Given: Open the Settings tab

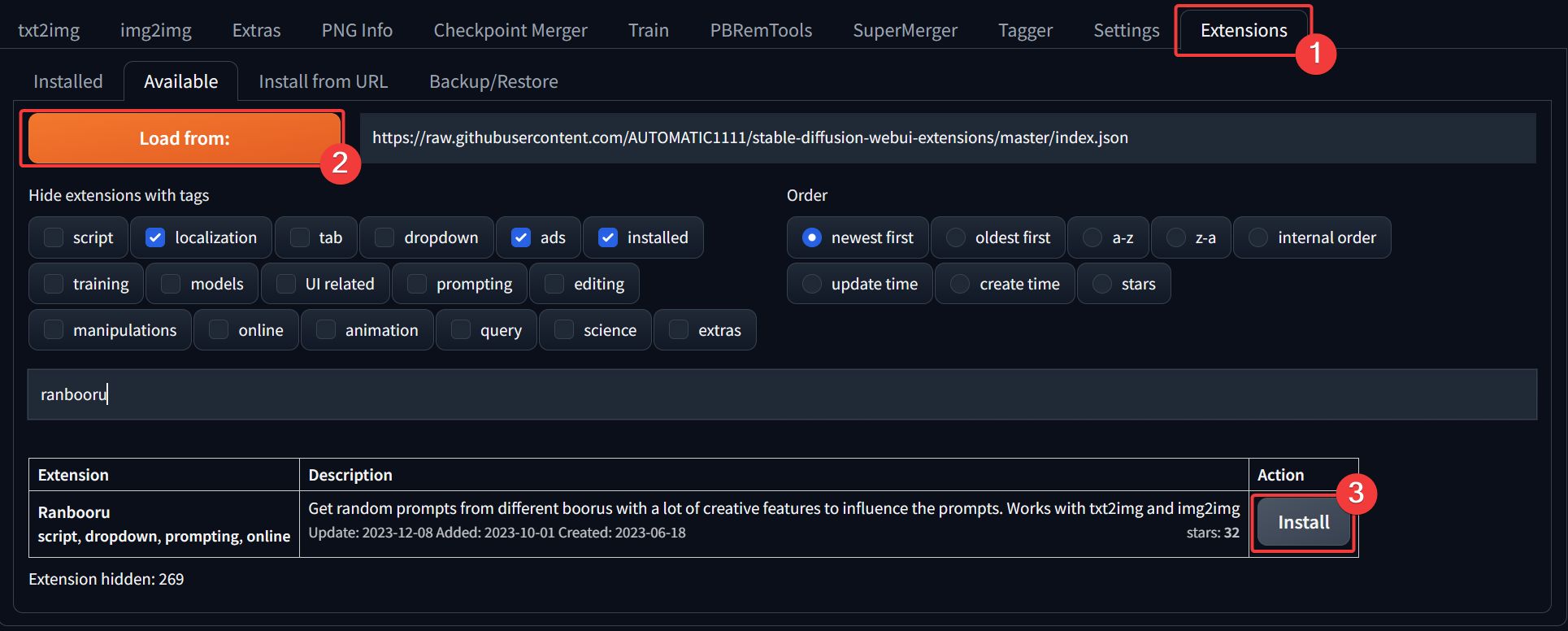Looking at the screenshot, I should click(x=1126, y=30).
